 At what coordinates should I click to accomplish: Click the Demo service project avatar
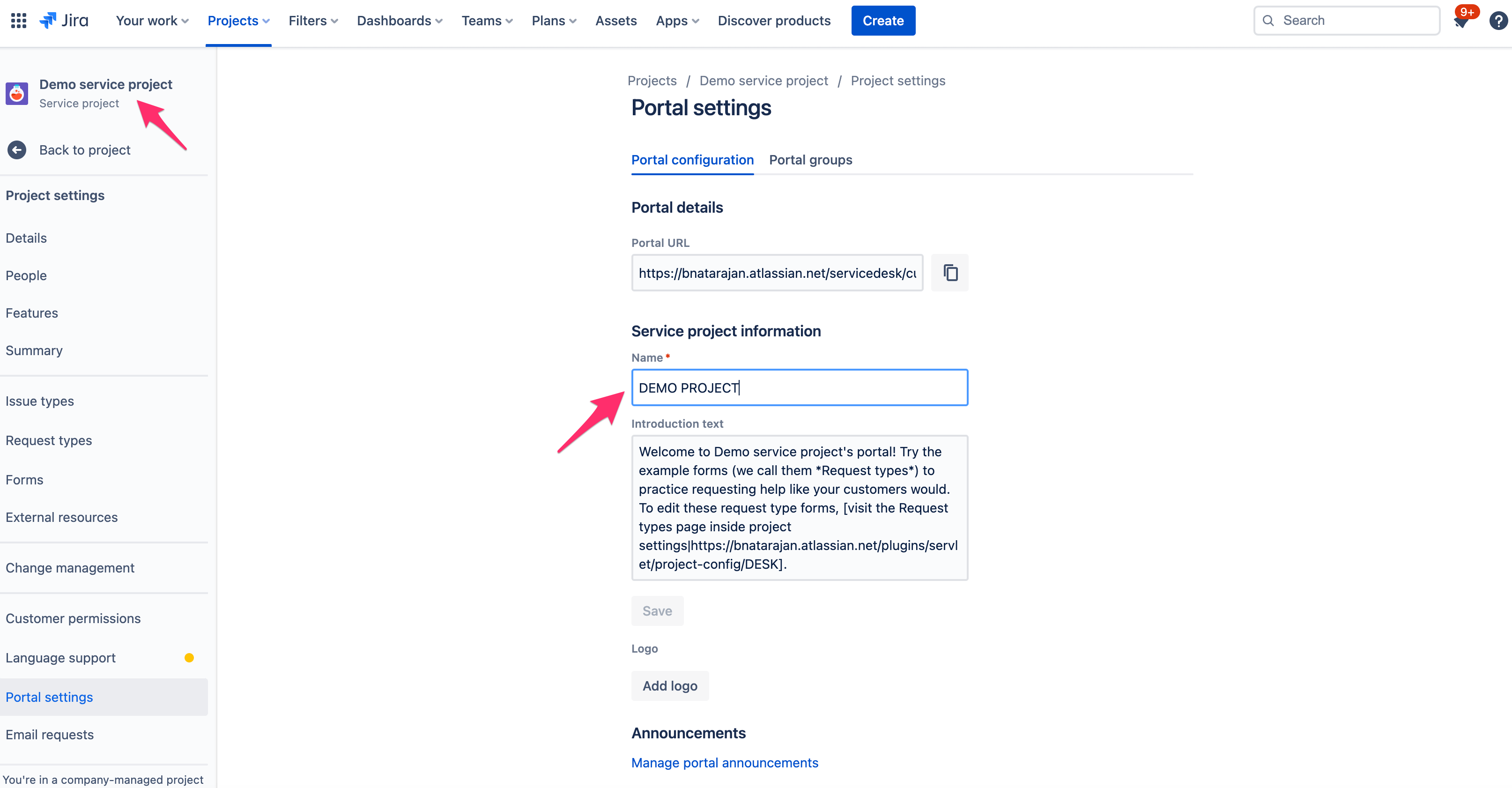[x=16, y=93]
